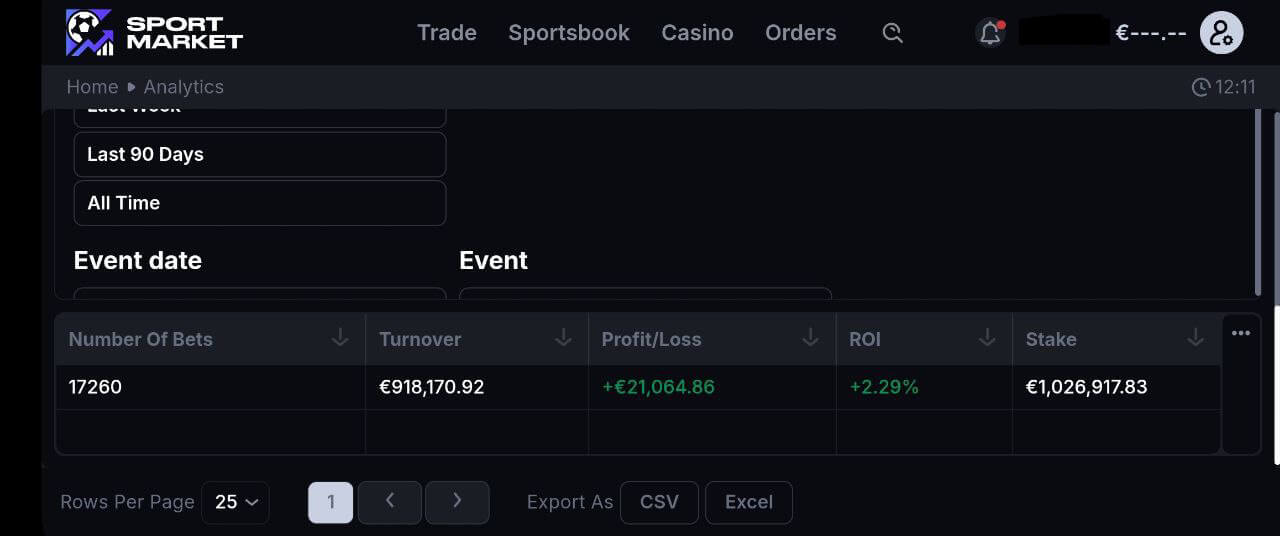Open the notifications bell
1280x536 pixels.
tap(990, 33)
